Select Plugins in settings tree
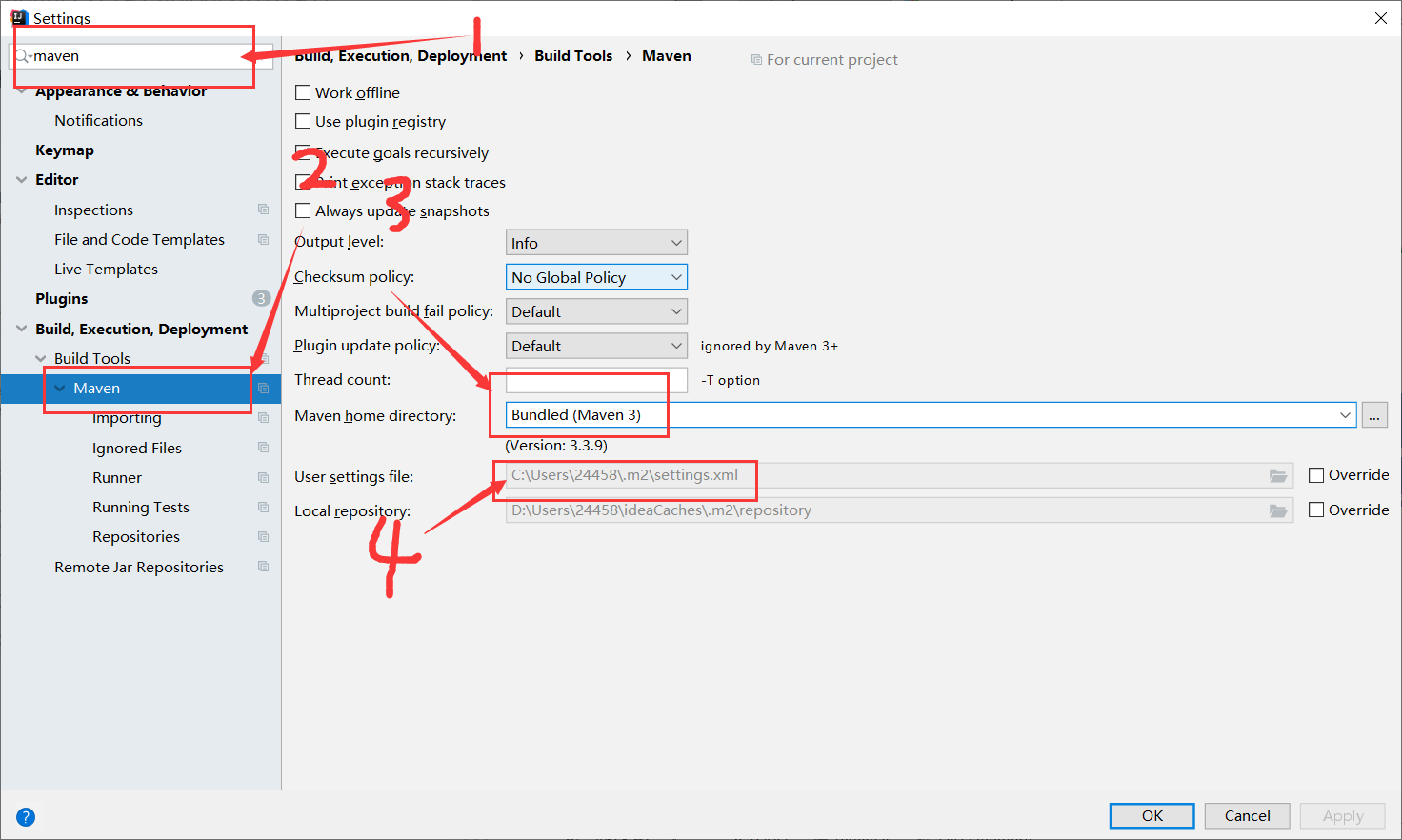Viewport: 1402px width, 840px height. [x=61, y=298]
